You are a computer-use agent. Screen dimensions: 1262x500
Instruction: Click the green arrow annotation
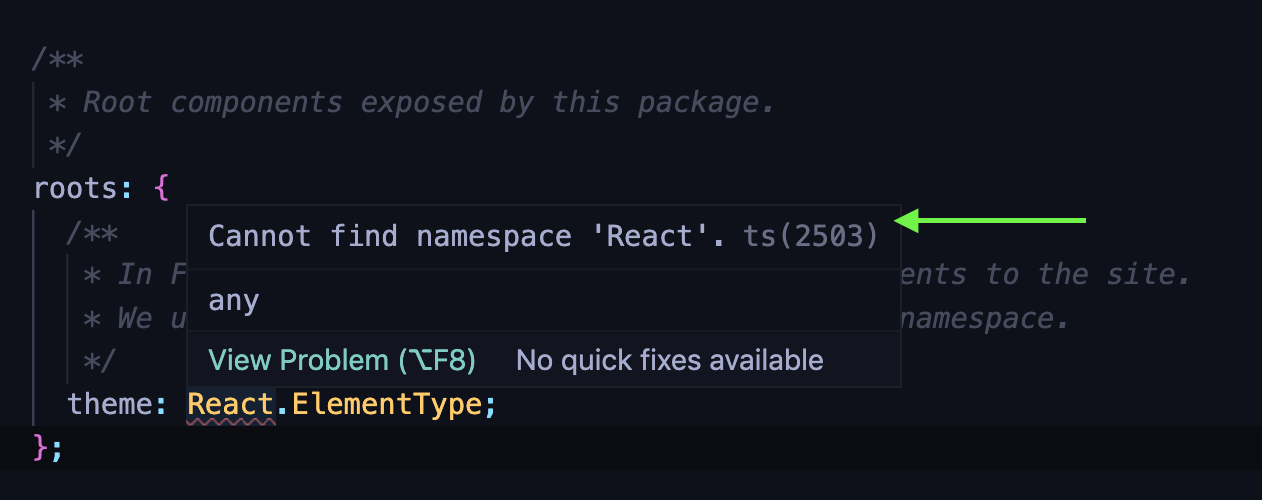pos(990,220)
